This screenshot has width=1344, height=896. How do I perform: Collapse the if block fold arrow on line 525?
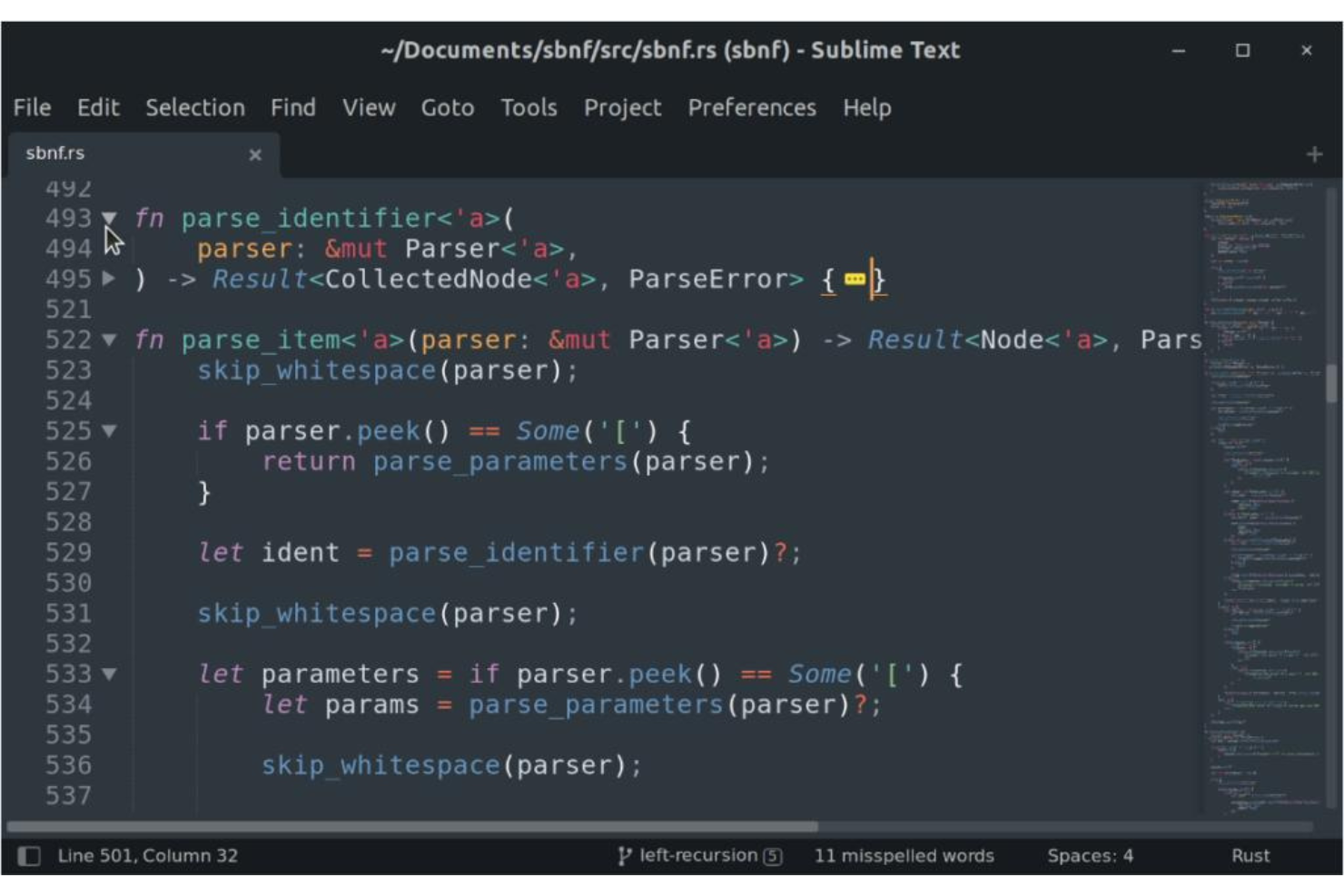coord(108,430)
